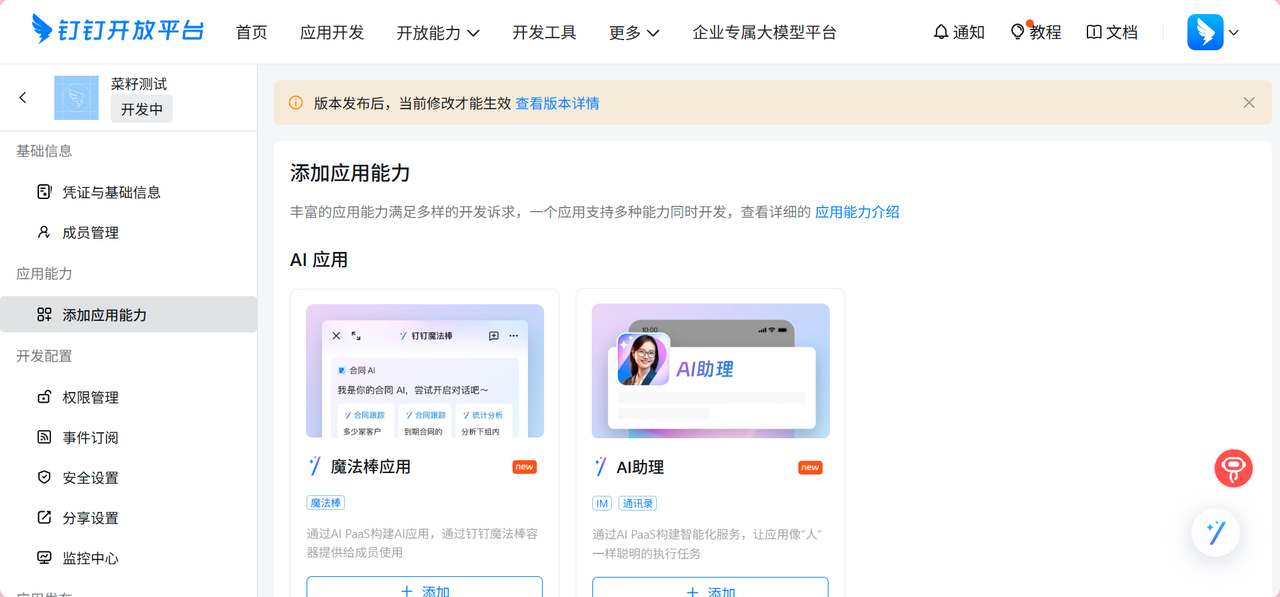Click the floating magic wand button
This screenshot has width=1280, height=597.
1215,533
